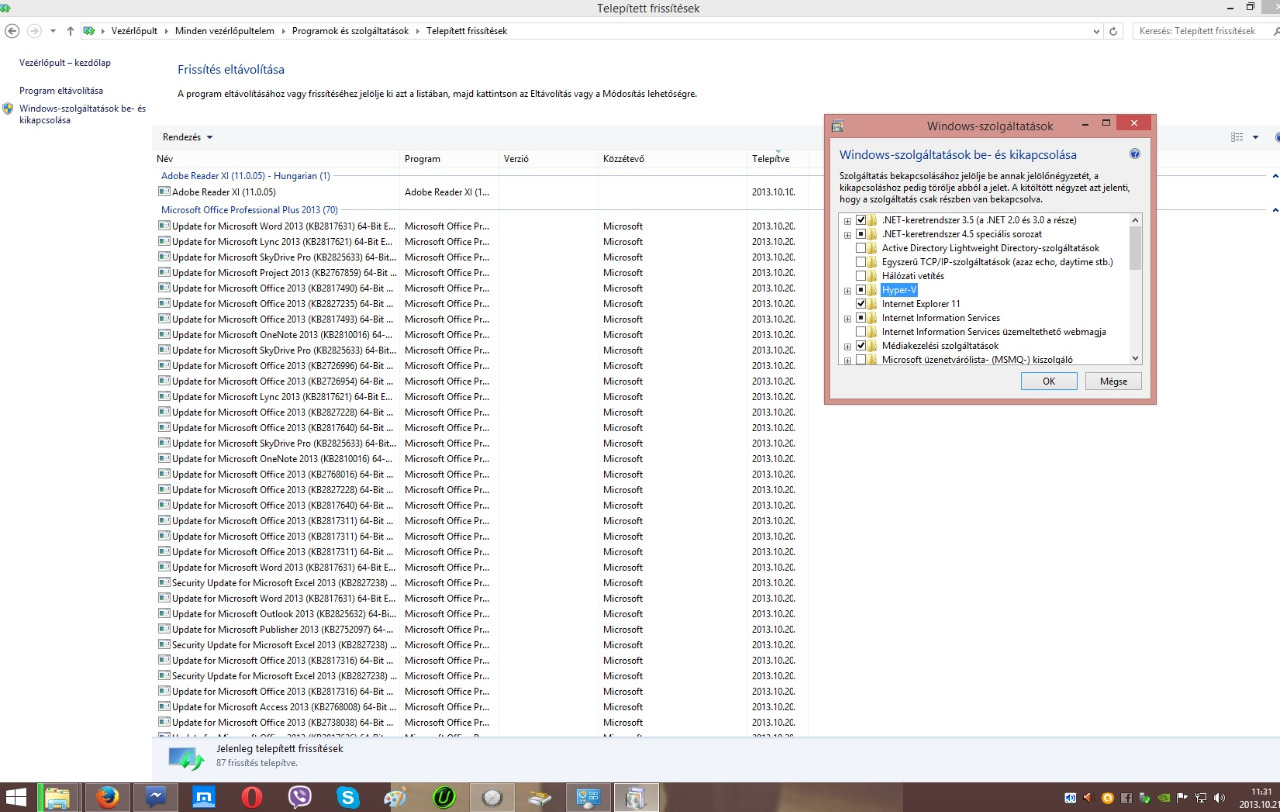Screen dimensions: 1280x812
Task: Refresh the Telepített frissítések address bar
Action: coord(1114,31)
